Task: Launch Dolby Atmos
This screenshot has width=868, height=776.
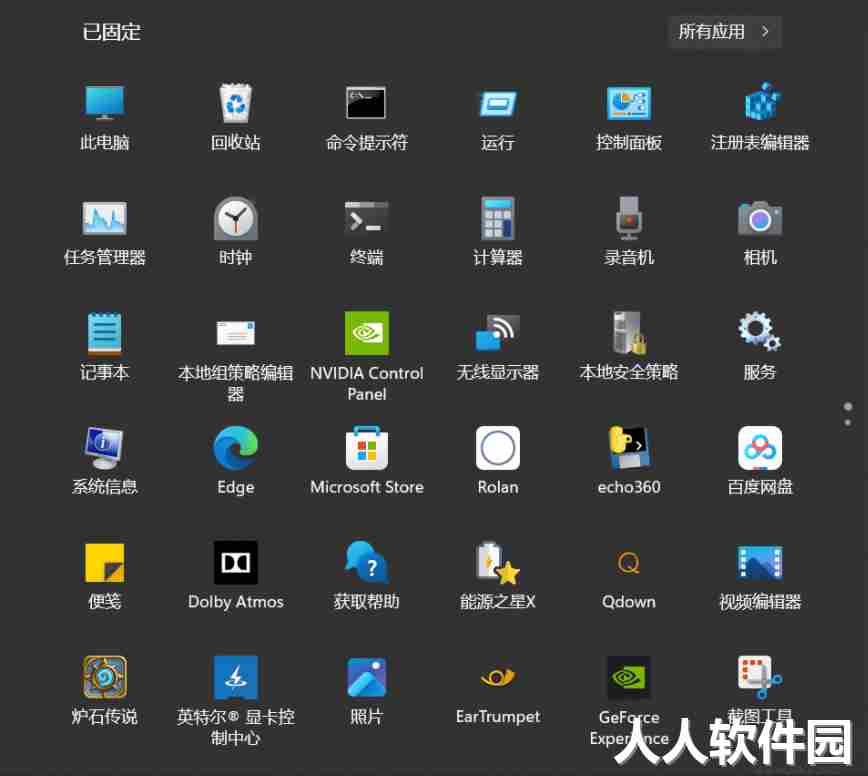Action: [236, 563]
